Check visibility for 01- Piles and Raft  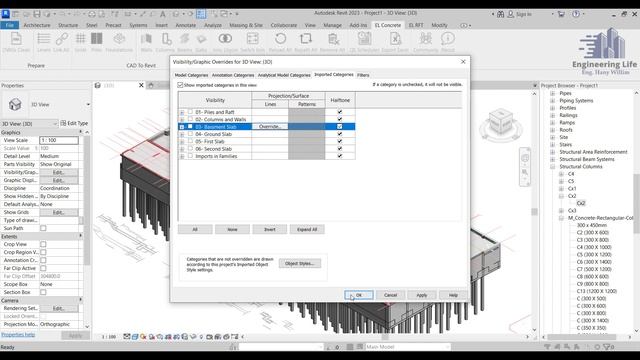pos(190,112)
